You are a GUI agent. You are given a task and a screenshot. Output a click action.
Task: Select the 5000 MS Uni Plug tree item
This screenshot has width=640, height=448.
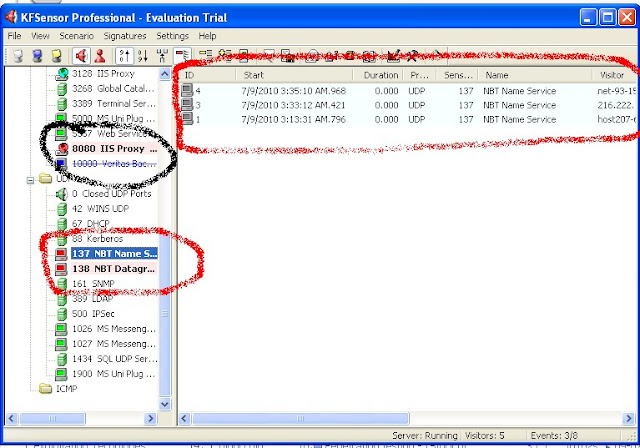click(x=114, y=119)
